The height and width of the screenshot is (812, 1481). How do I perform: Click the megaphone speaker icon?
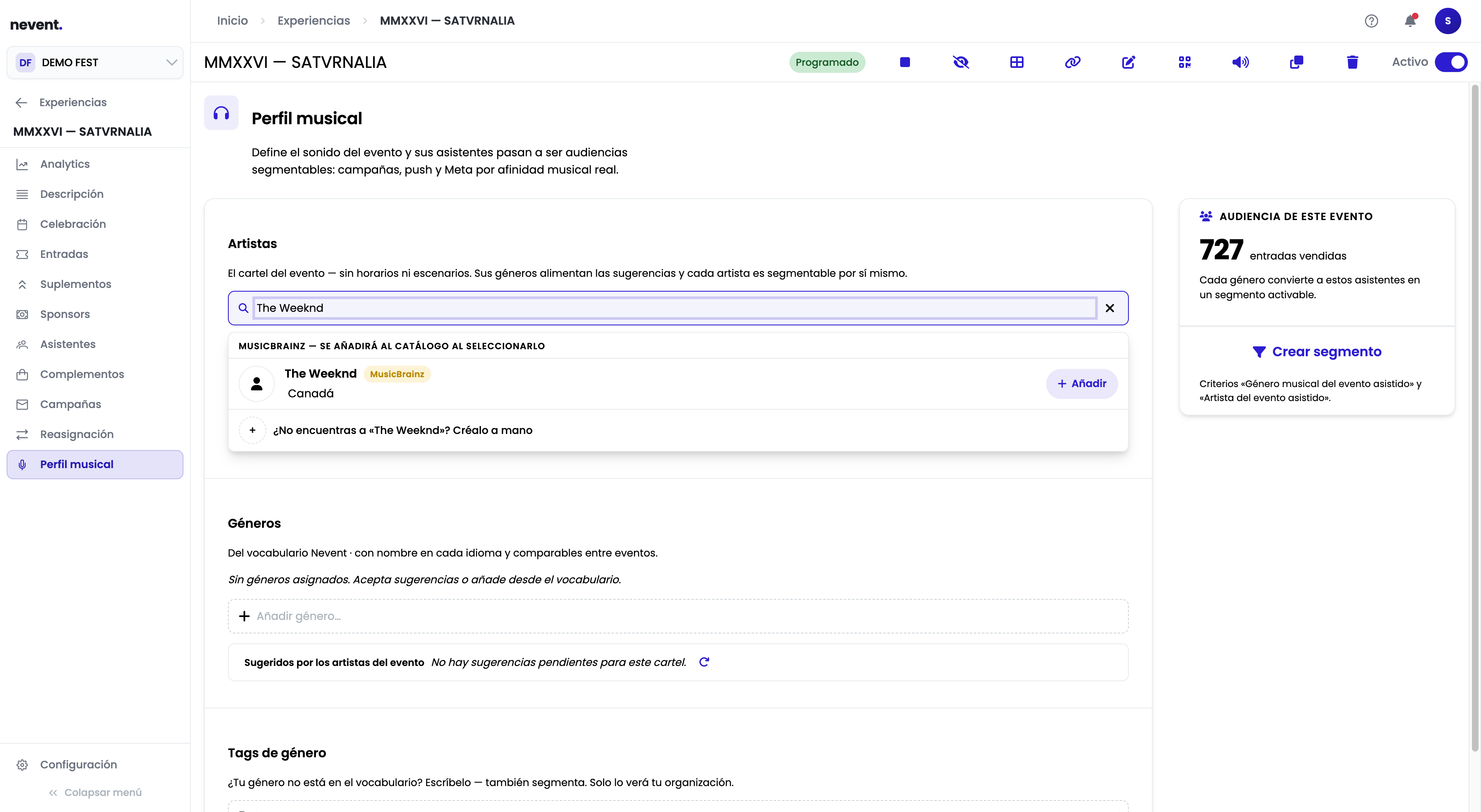click(1240, 62)
